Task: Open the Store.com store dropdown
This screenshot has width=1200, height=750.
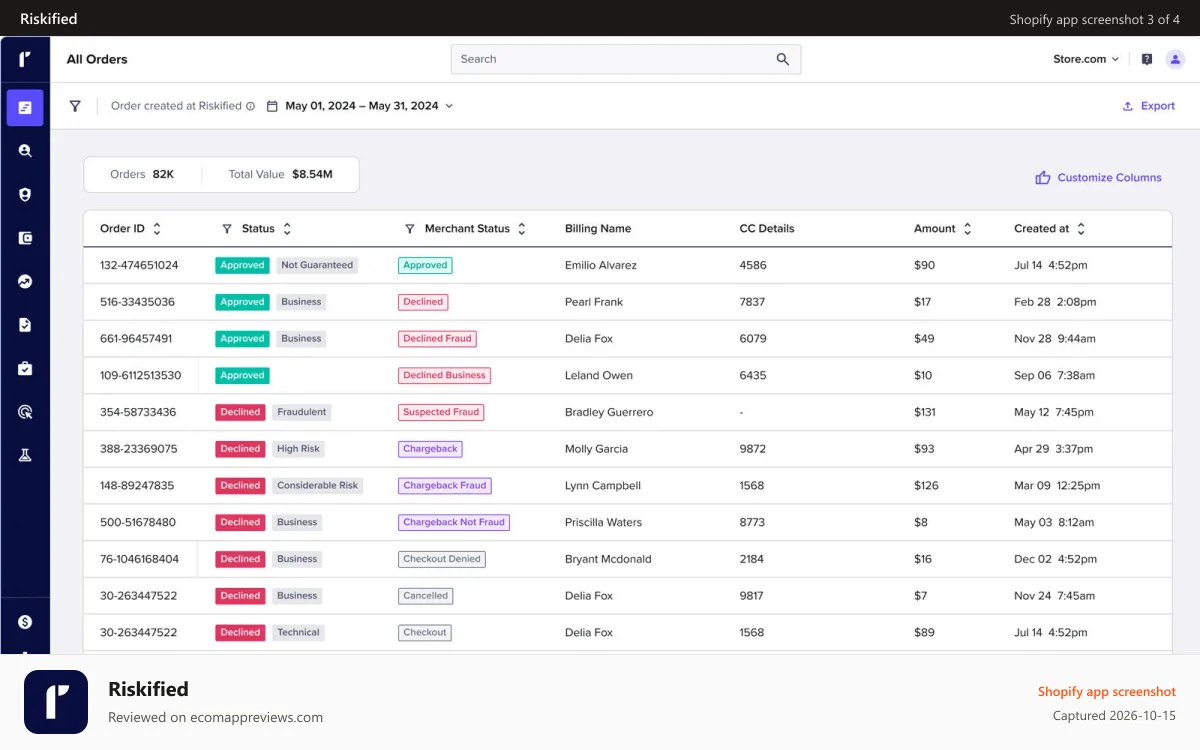Action: pyautogui.click(x=1086, y=59)
